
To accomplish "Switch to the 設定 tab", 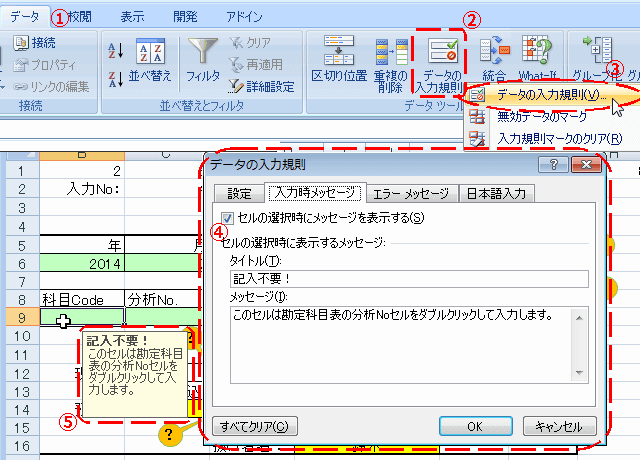I will [238, 194].
